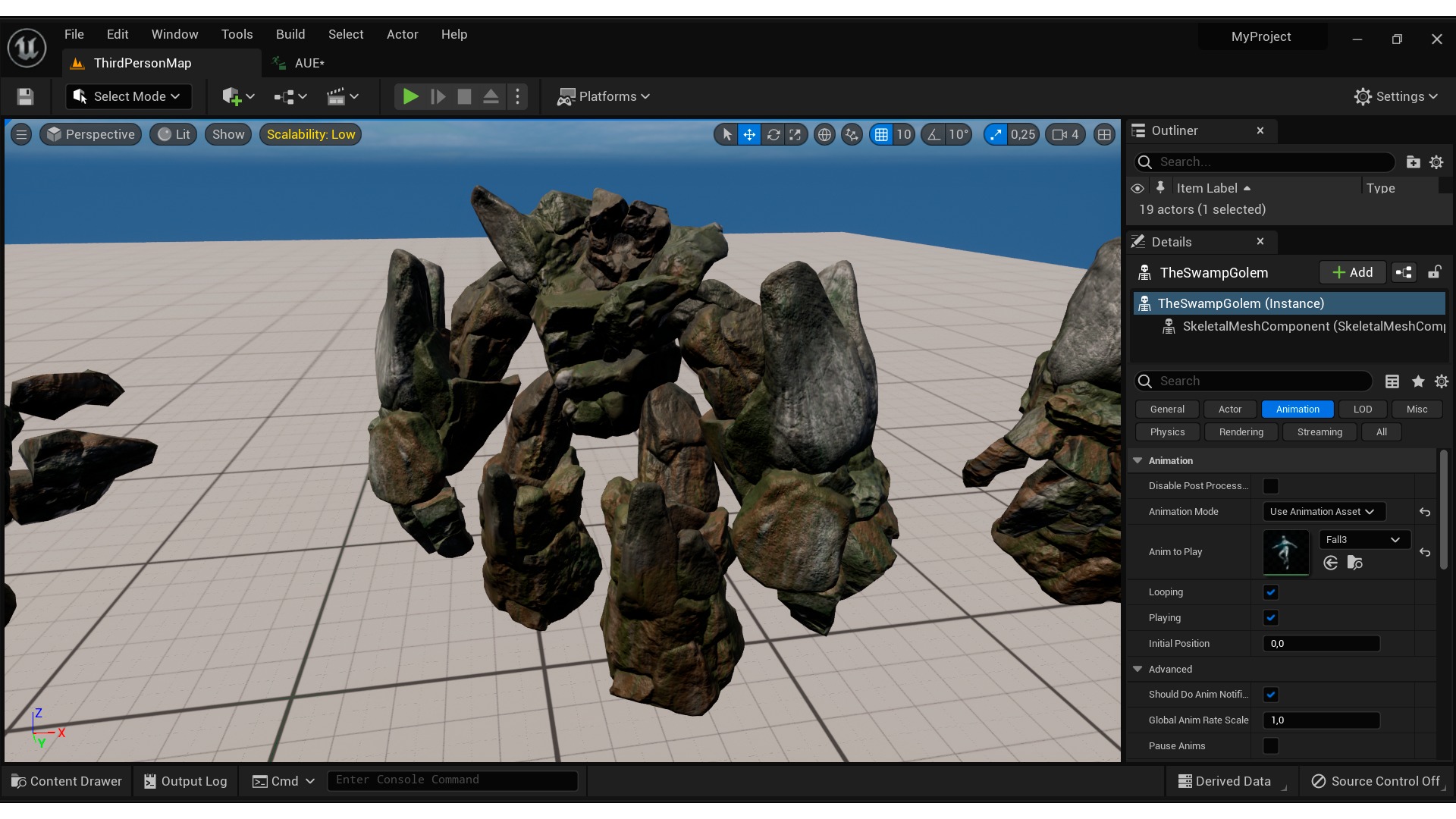The image size is (1456, 819).
Task: Uncheck the Playing checkbox
Action: (x=1271, y=618)
